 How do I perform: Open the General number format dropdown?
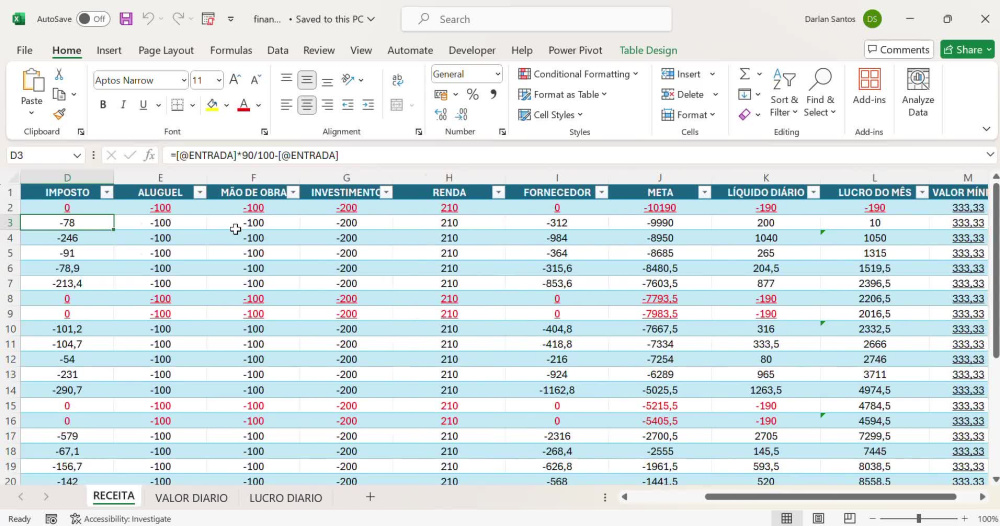497,74
